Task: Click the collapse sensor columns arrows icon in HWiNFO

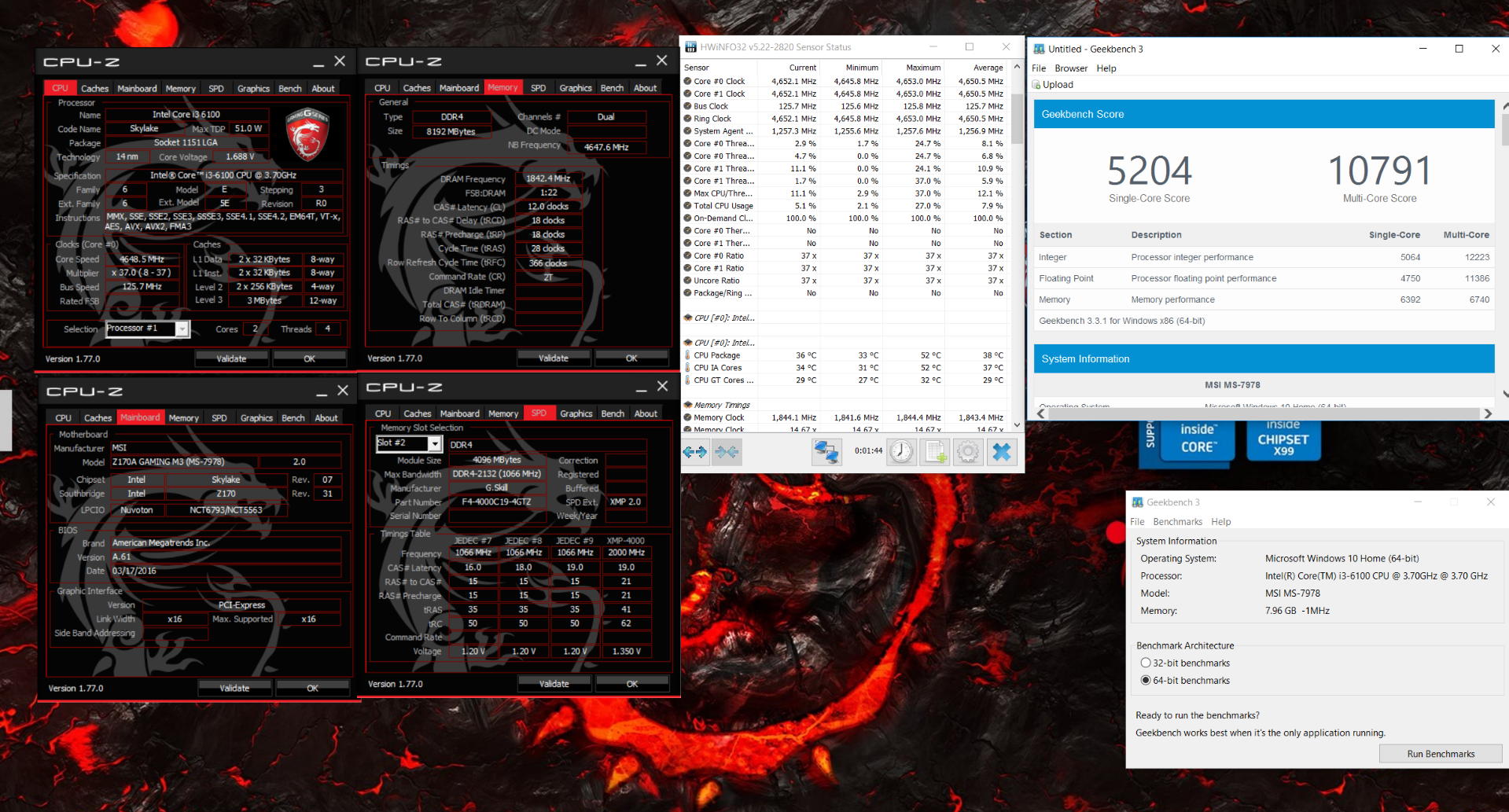Action: [x=727, y=452]
